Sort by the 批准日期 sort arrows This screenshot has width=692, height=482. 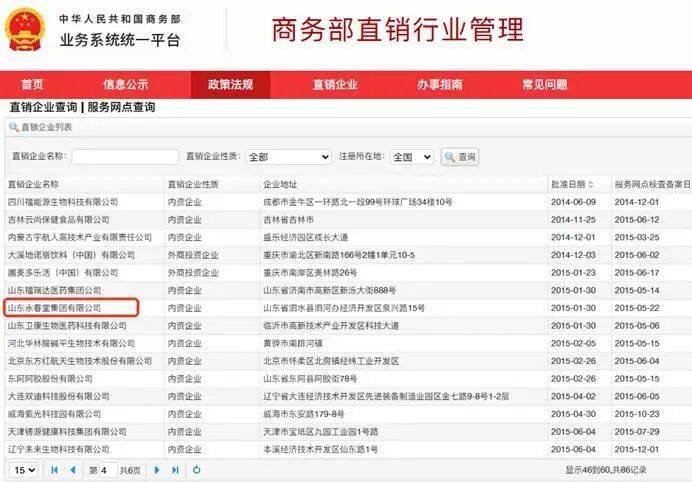point(591,185)
